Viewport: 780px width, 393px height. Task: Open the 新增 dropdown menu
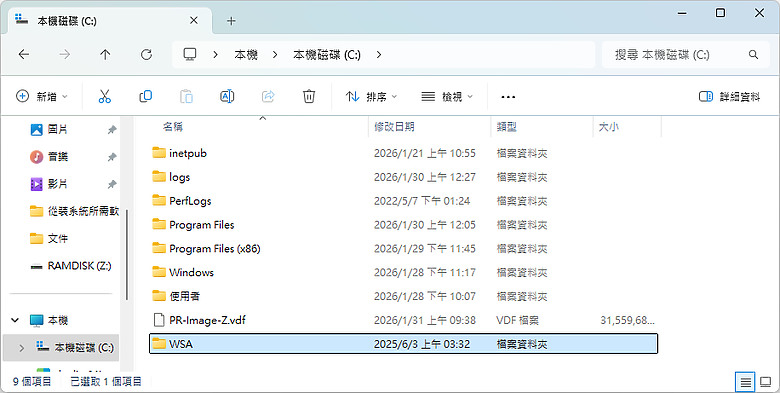[42, 97]
